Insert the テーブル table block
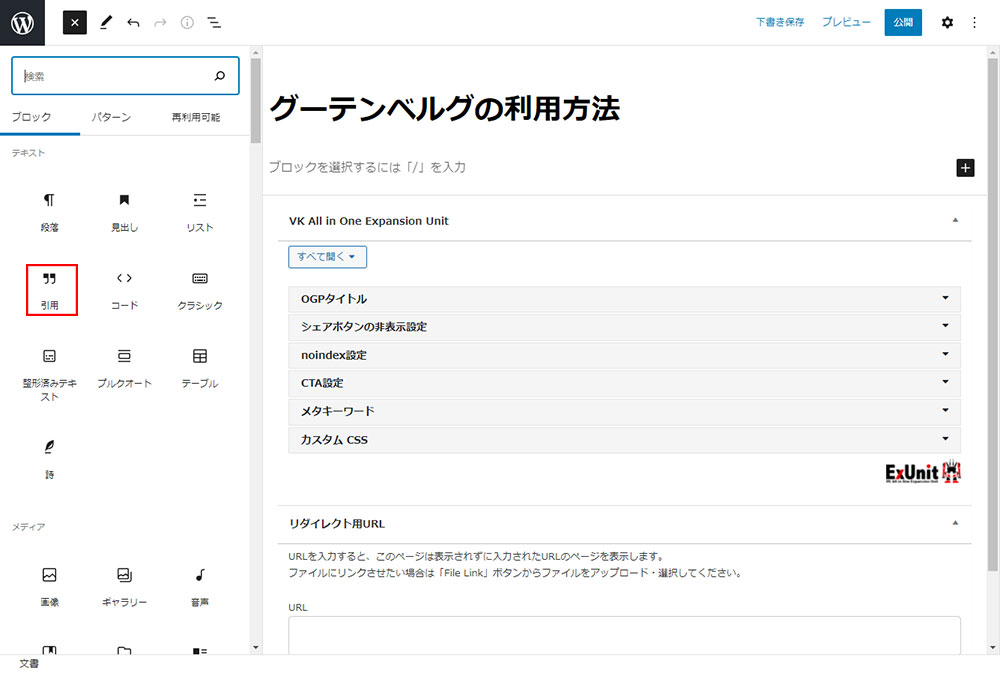1000x673 pixels. (x=200, y=367)
